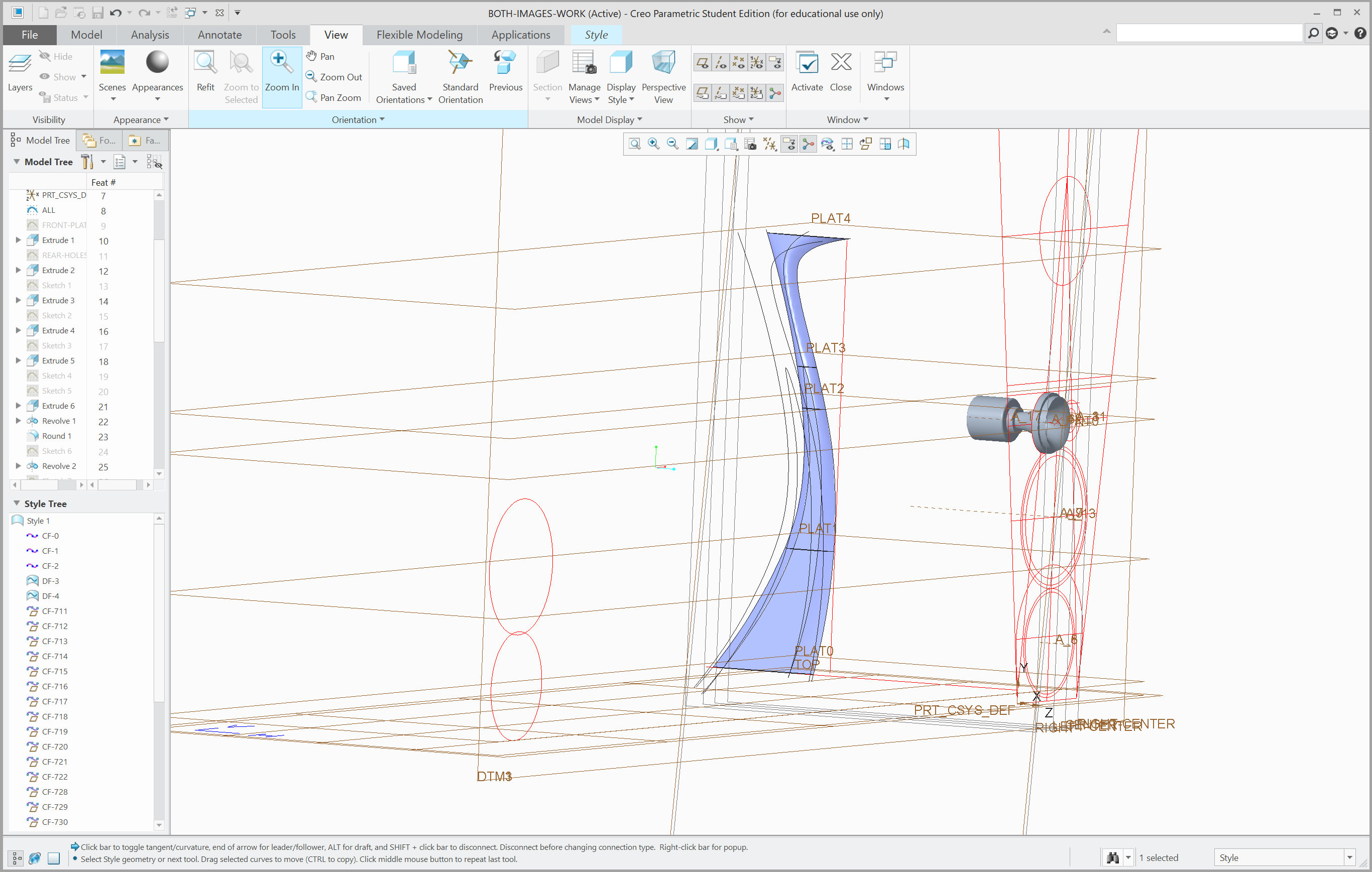Switch to the Flexible Modeling tab

(419, 35)
